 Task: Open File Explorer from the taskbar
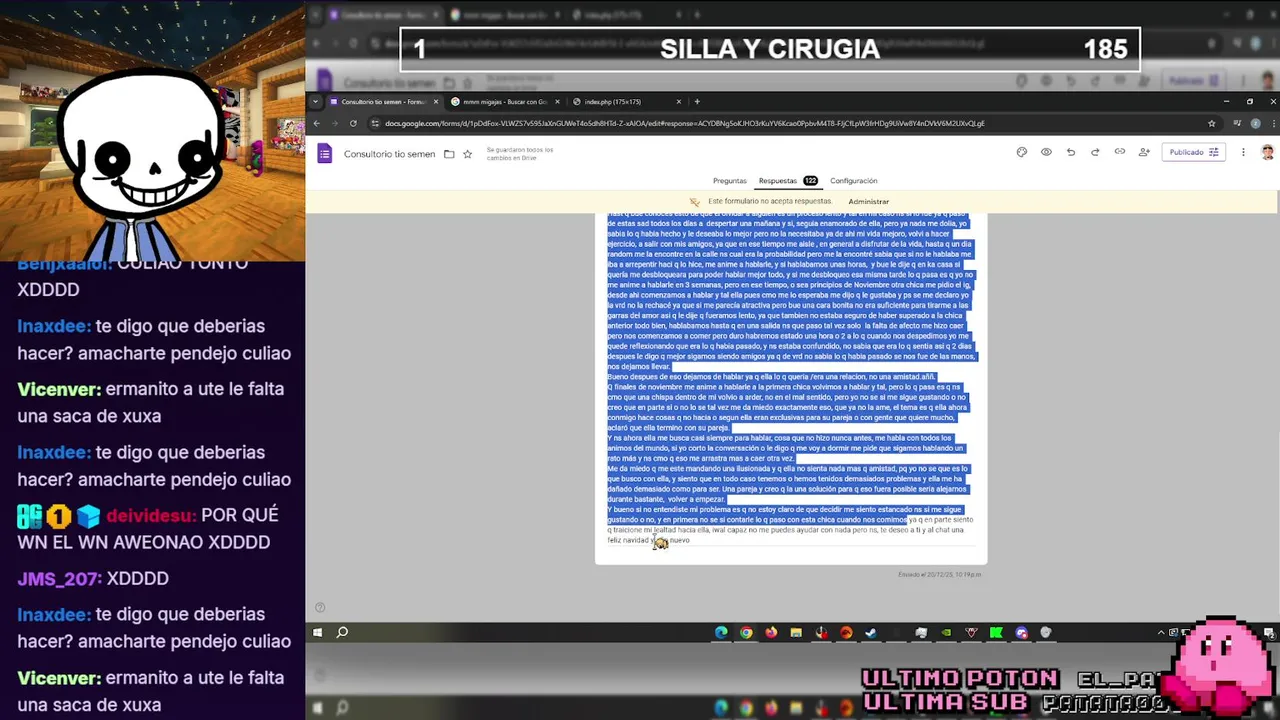(796, 632)
